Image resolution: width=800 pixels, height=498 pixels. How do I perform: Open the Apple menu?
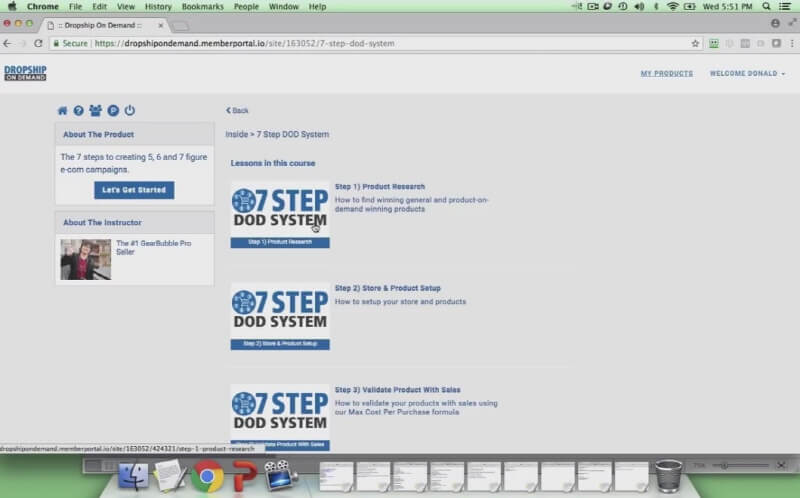click(x=12, y=7)
